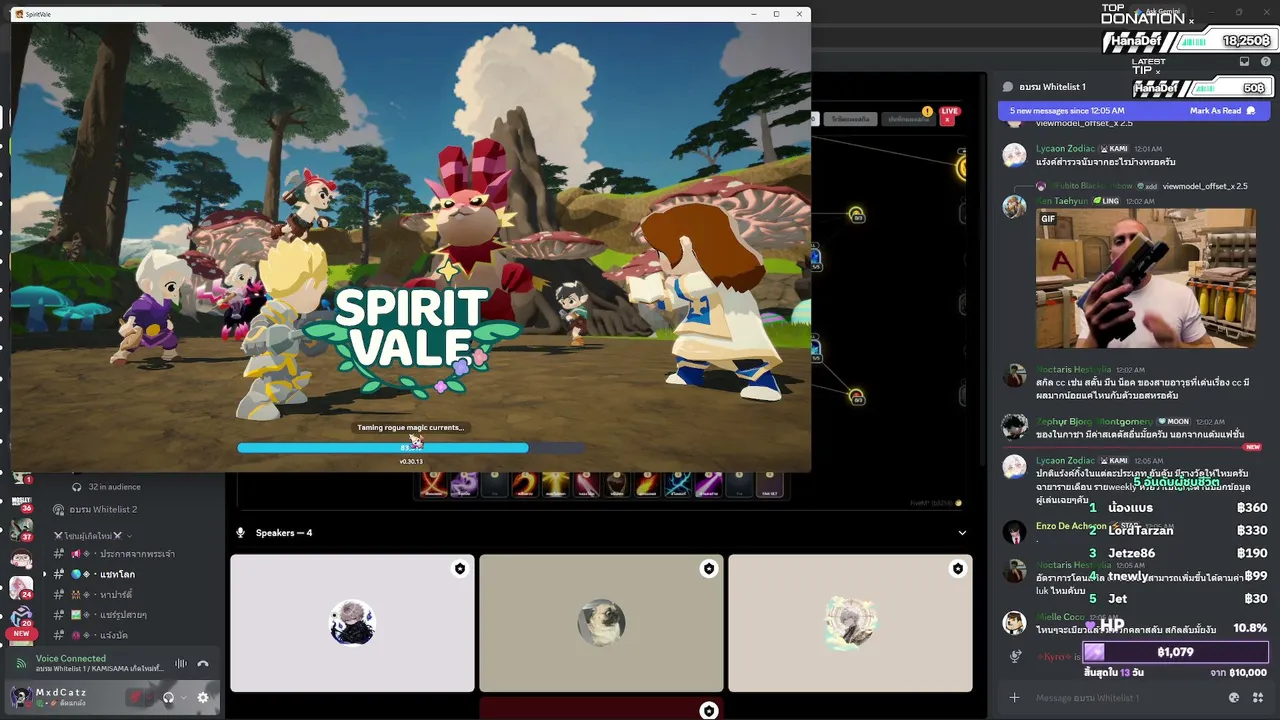Mute the microphone in the Discord user panel
This screenshot has width=1280, height=720.
[136, 697]
